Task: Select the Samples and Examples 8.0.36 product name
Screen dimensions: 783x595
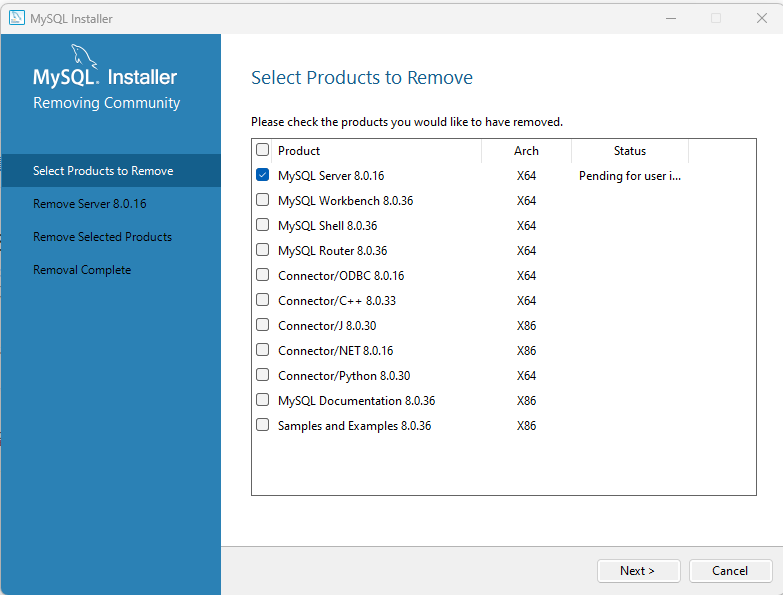Action: tap(355, 425)
